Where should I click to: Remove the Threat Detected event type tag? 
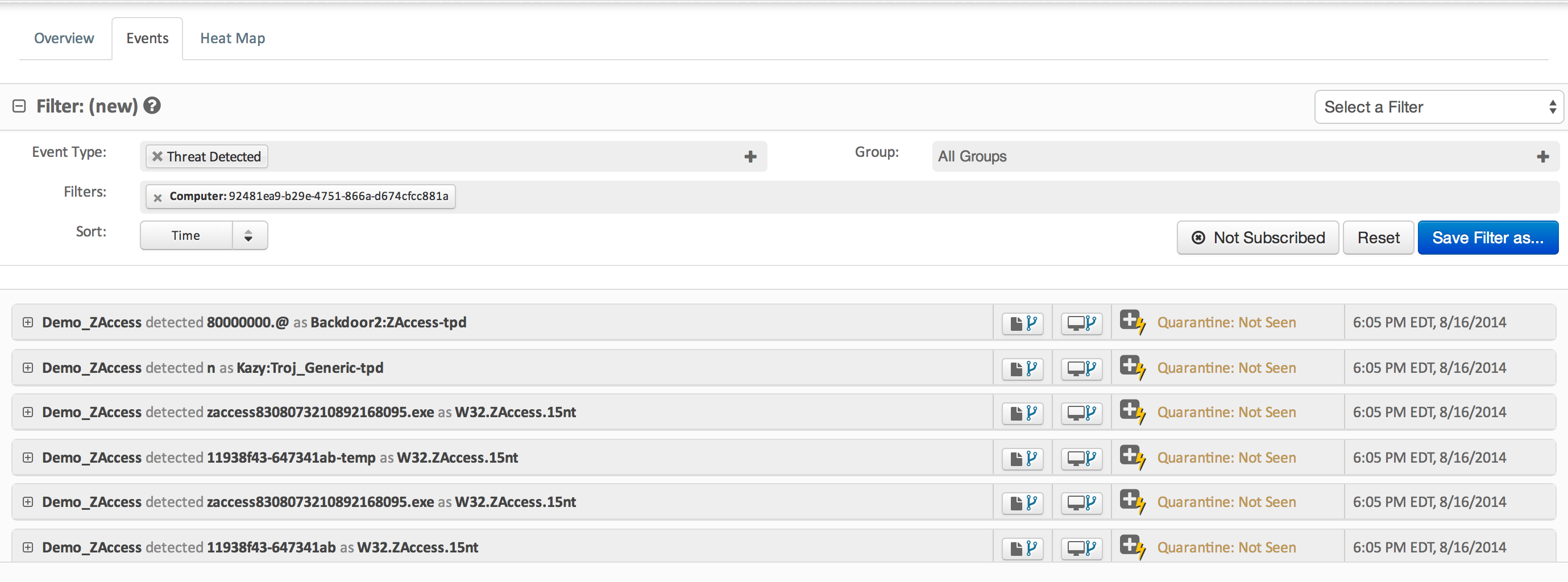click(157, 156)
